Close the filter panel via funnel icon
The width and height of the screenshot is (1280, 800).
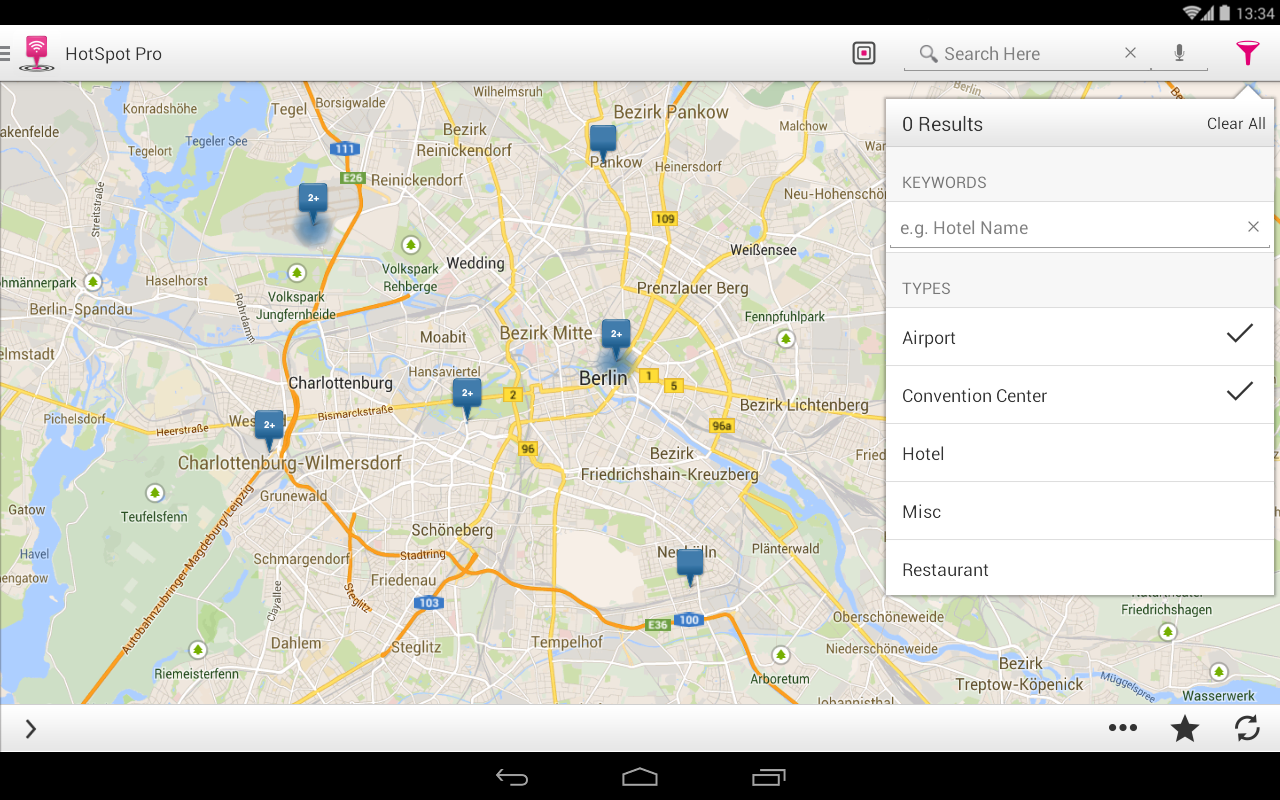pyautogui.click(x=1247, y=53)
